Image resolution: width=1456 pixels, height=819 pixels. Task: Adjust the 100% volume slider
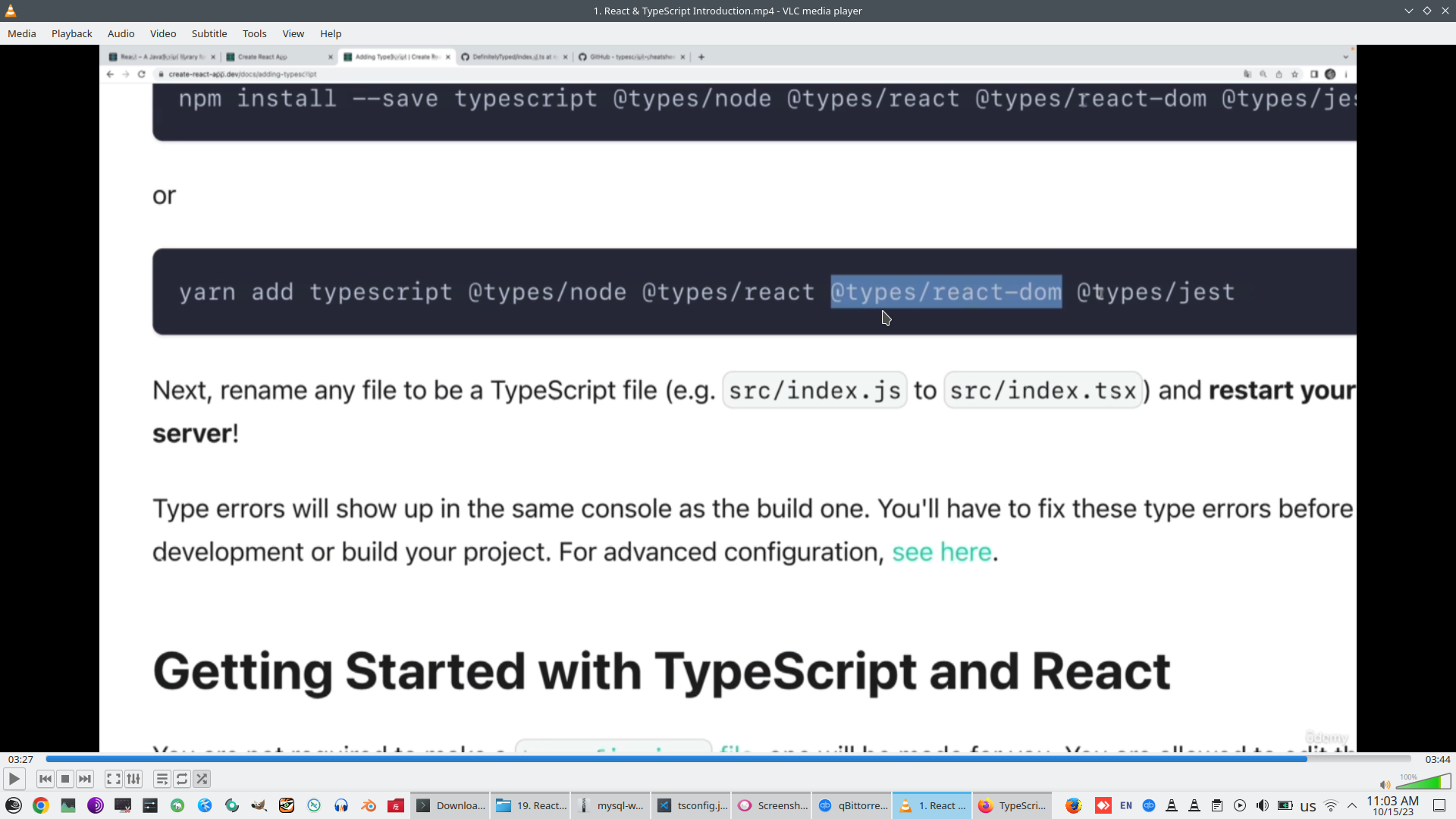click(x=1423, y=783)
